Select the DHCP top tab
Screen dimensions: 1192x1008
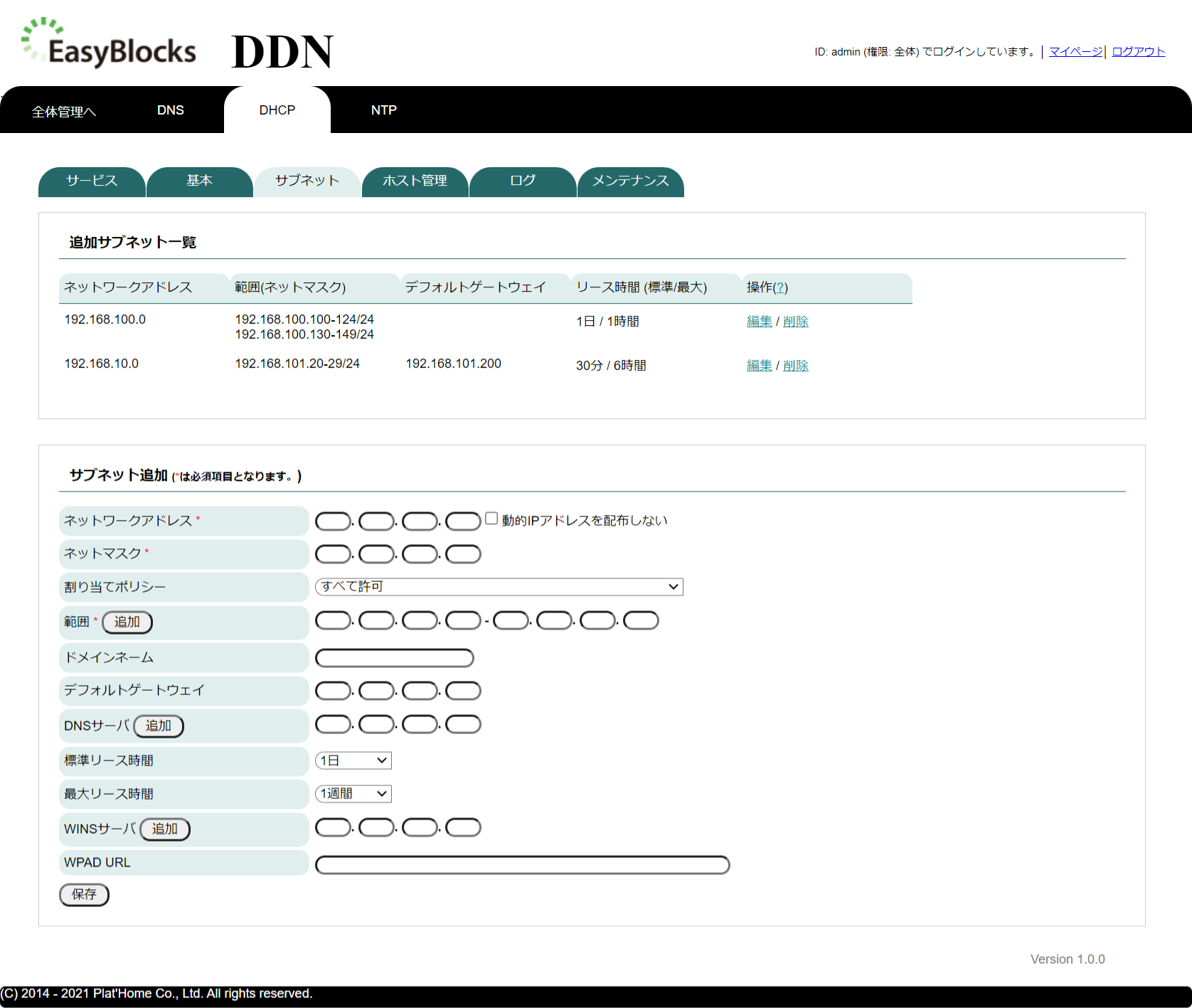click(x=277, y=110)
